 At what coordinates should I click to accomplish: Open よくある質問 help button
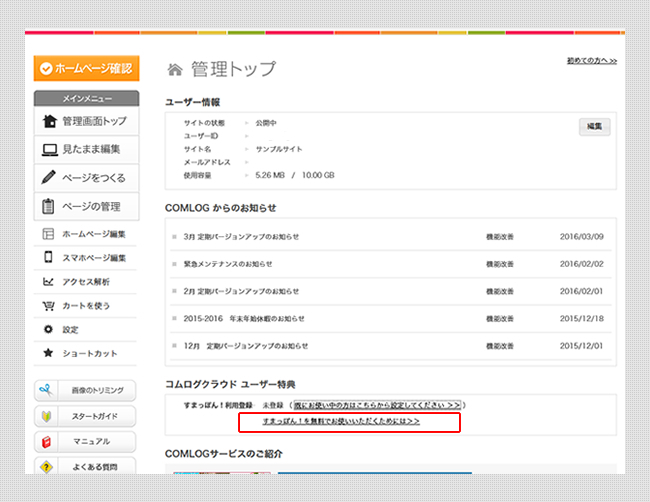85,466
